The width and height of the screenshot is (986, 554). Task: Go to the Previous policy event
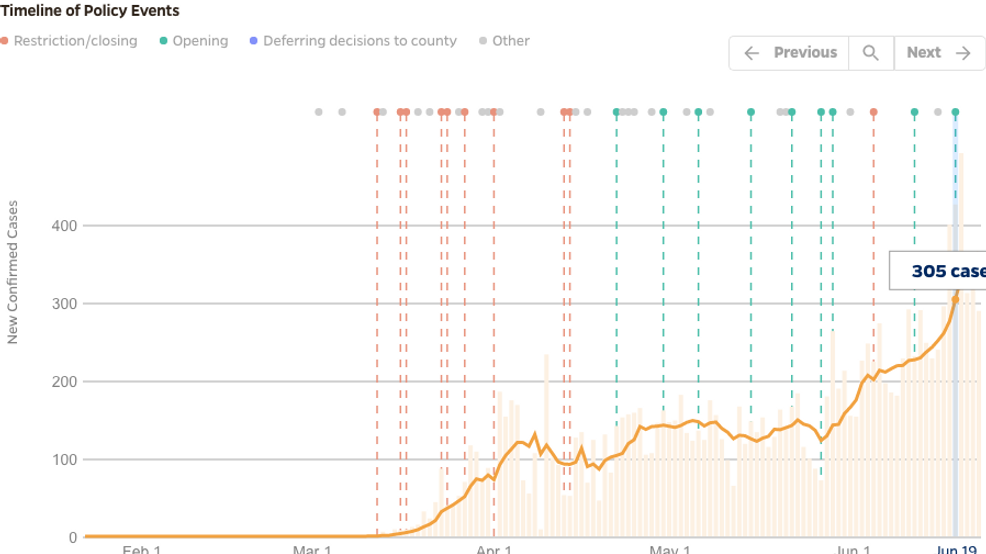[x=789, y=53]
